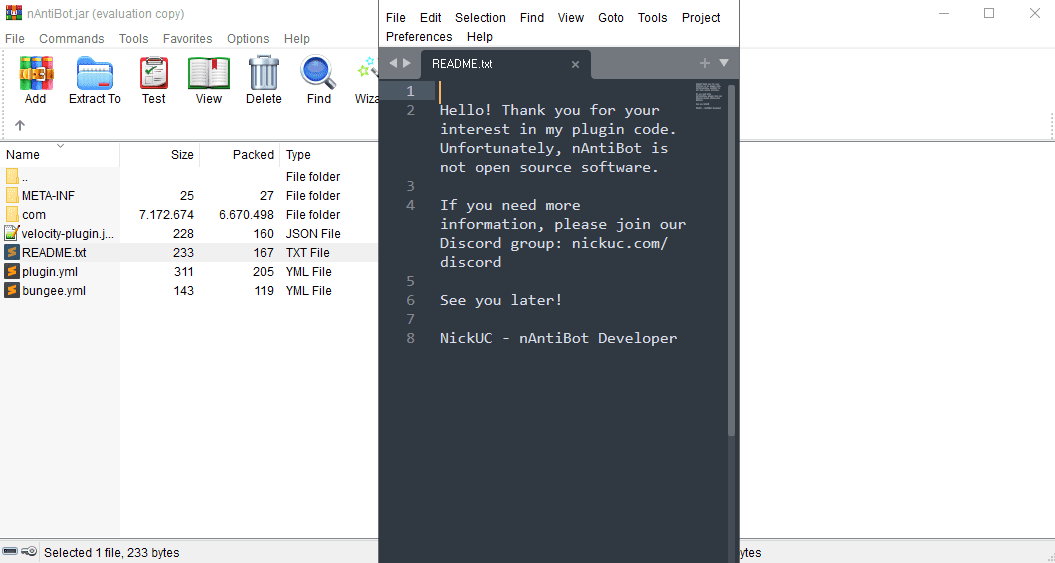This screenshot has height=563, width=1055.
Task: Select the velocity-plugin JSON file icon
Action: (11, 233)
